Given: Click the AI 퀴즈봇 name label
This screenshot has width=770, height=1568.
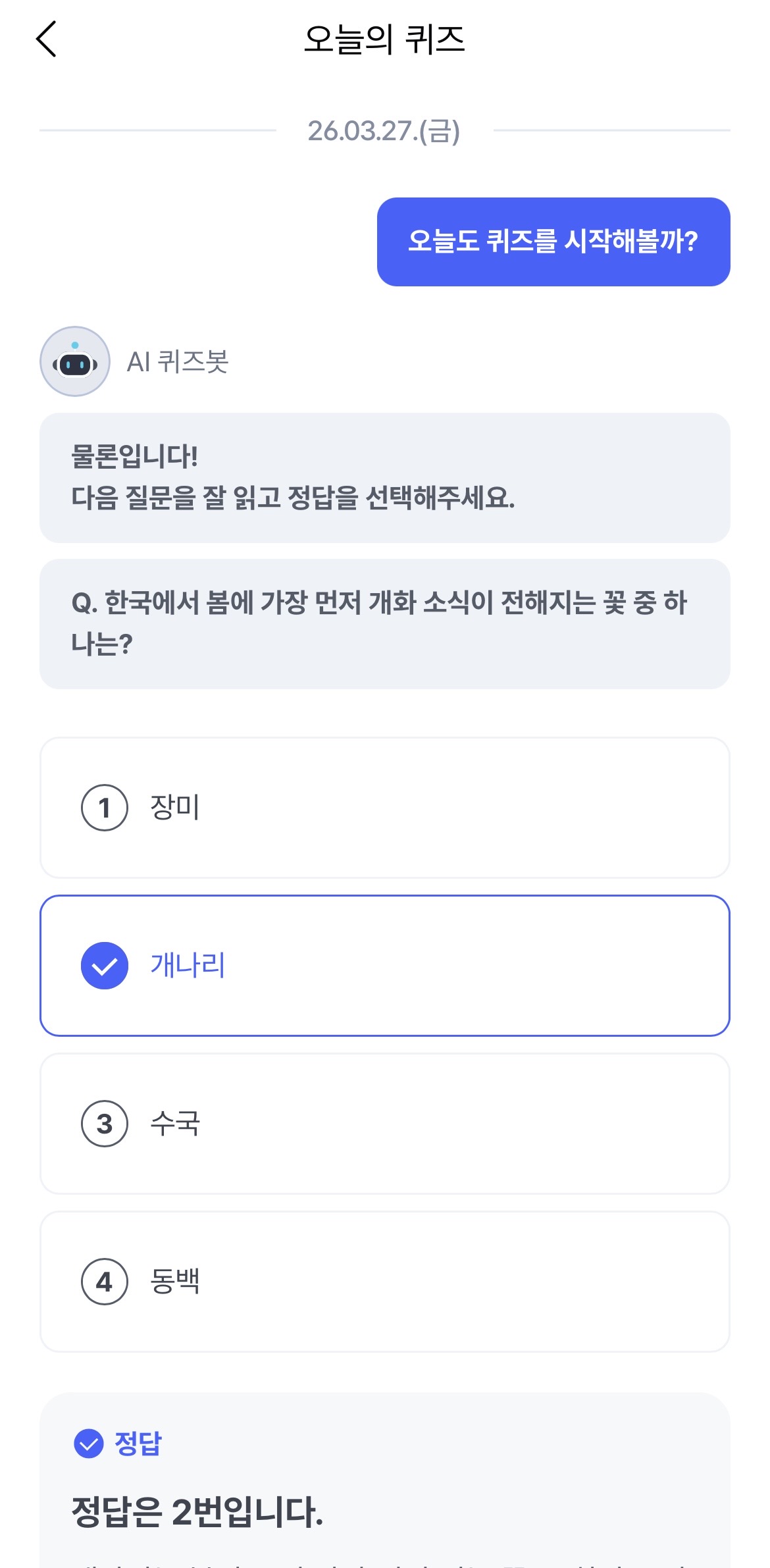Looking at the screenshot, I should click(178, 361).
